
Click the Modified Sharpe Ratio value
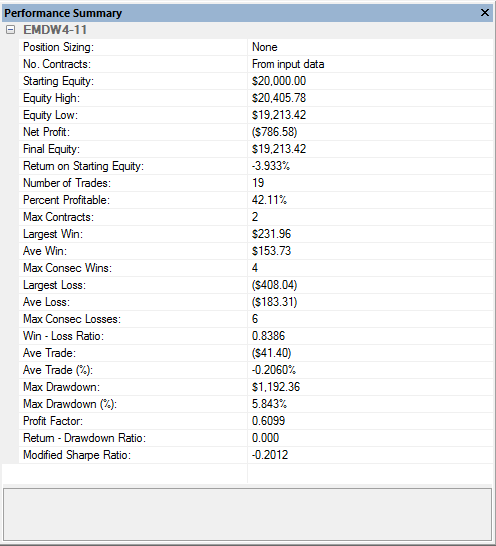[x=270, y=455]
